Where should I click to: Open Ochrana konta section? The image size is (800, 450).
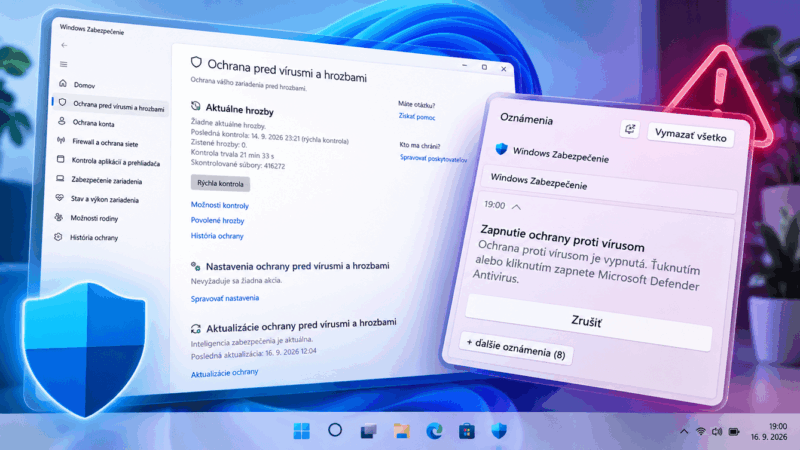[x=93, y=123]
